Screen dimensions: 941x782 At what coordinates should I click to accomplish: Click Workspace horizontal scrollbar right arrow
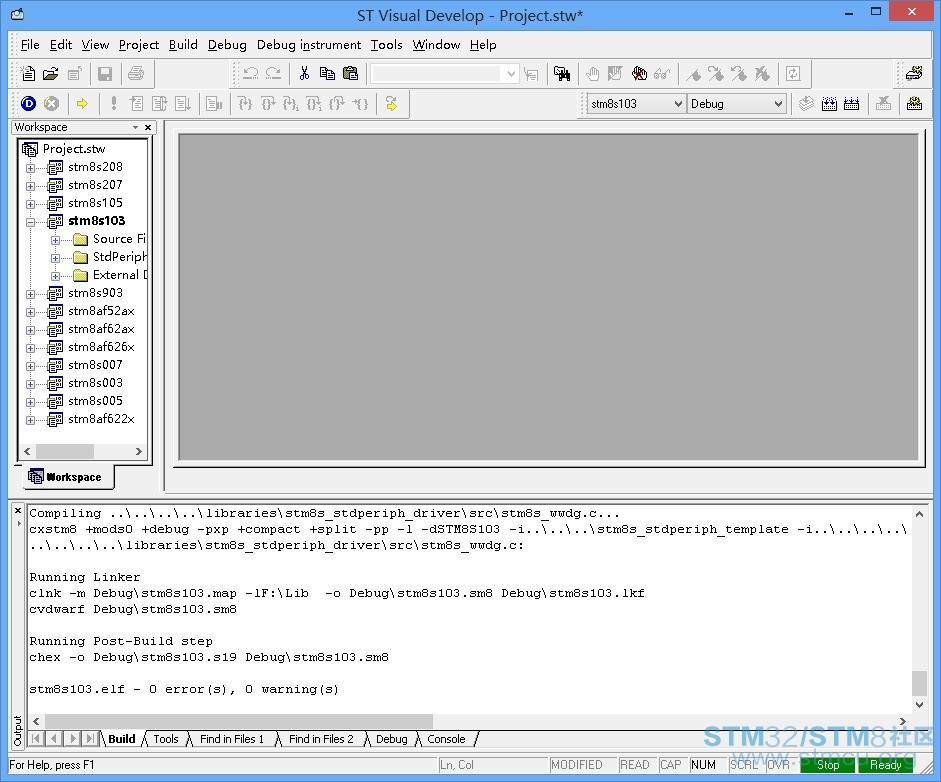pyautogui.click(x=139, y=451)
